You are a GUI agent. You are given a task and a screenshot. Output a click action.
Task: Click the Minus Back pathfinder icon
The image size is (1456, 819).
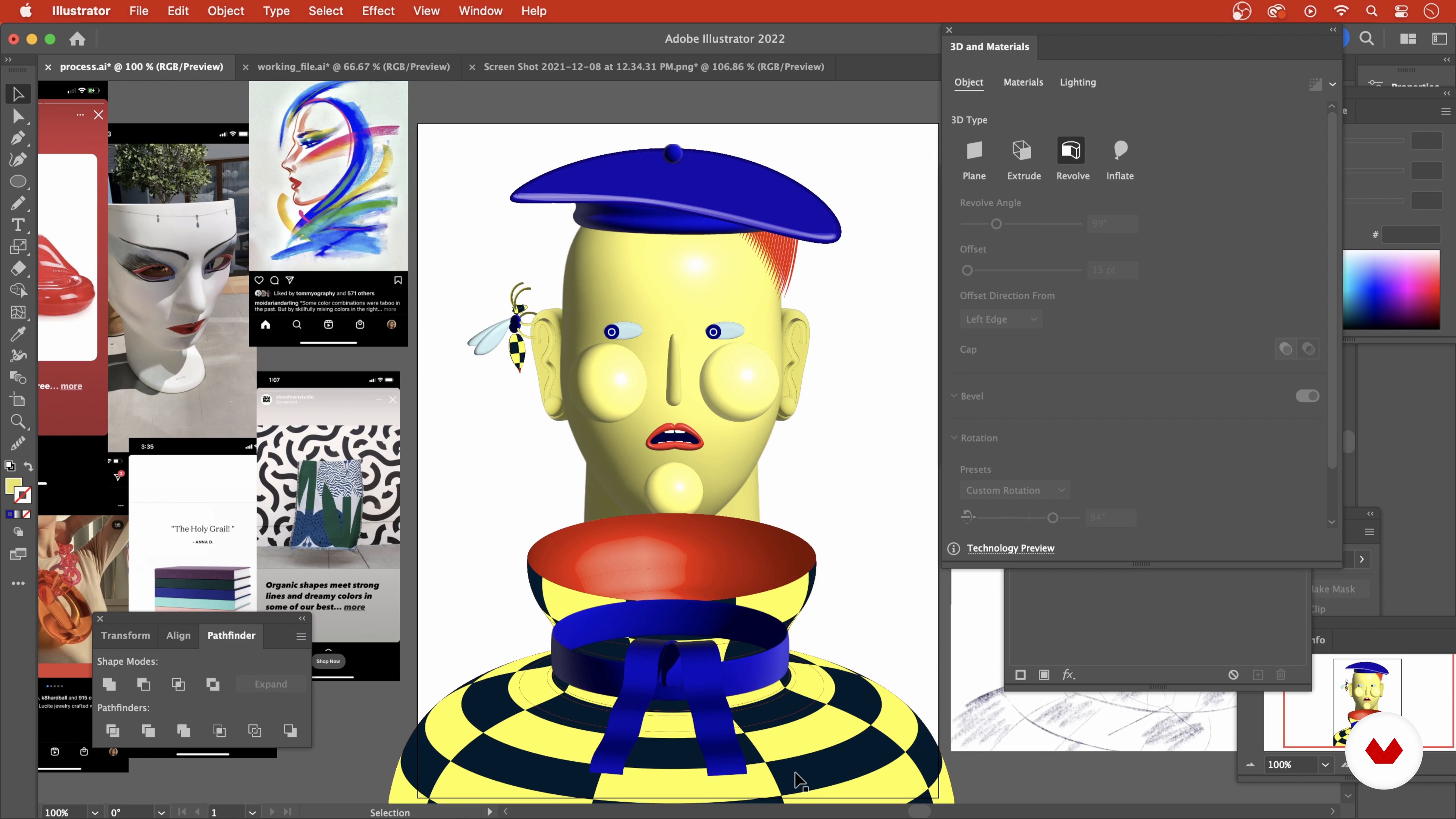290,731
